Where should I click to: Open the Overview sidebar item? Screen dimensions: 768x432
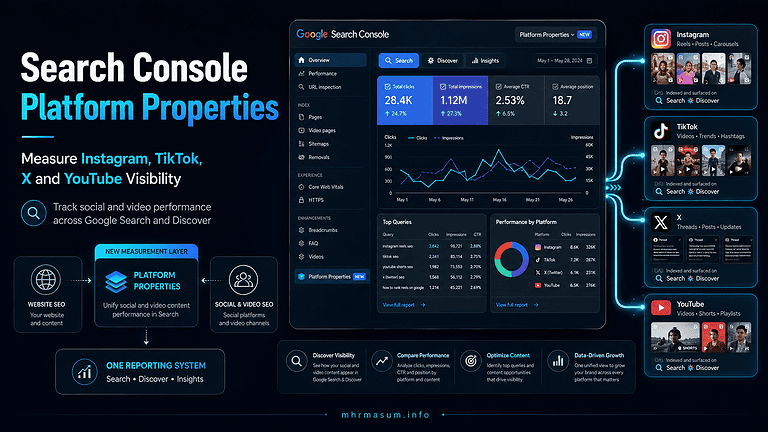point(331,60)
